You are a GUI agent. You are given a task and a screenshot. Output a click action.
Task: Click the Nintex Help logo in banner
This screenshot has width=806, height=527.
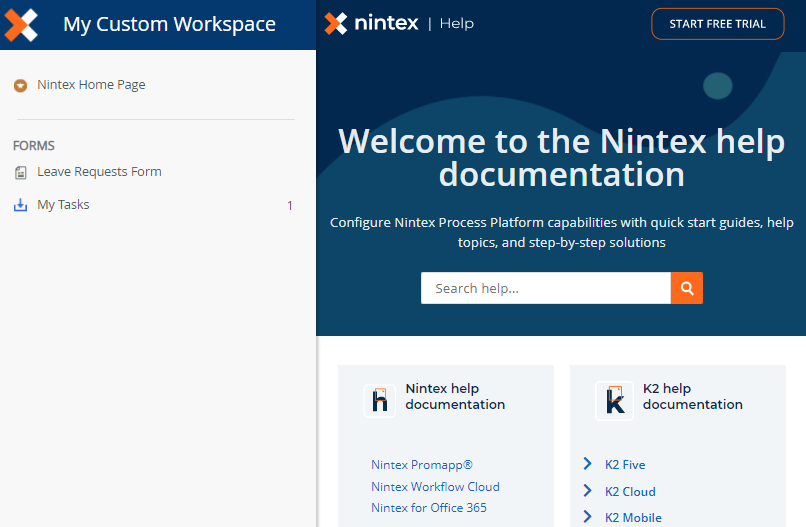pos(372,23)
